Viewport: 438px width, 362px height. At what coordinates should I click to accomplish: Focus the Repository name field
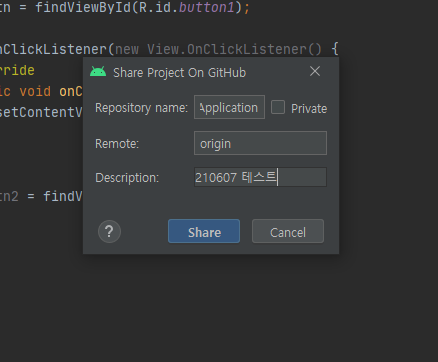coord(229,107)
